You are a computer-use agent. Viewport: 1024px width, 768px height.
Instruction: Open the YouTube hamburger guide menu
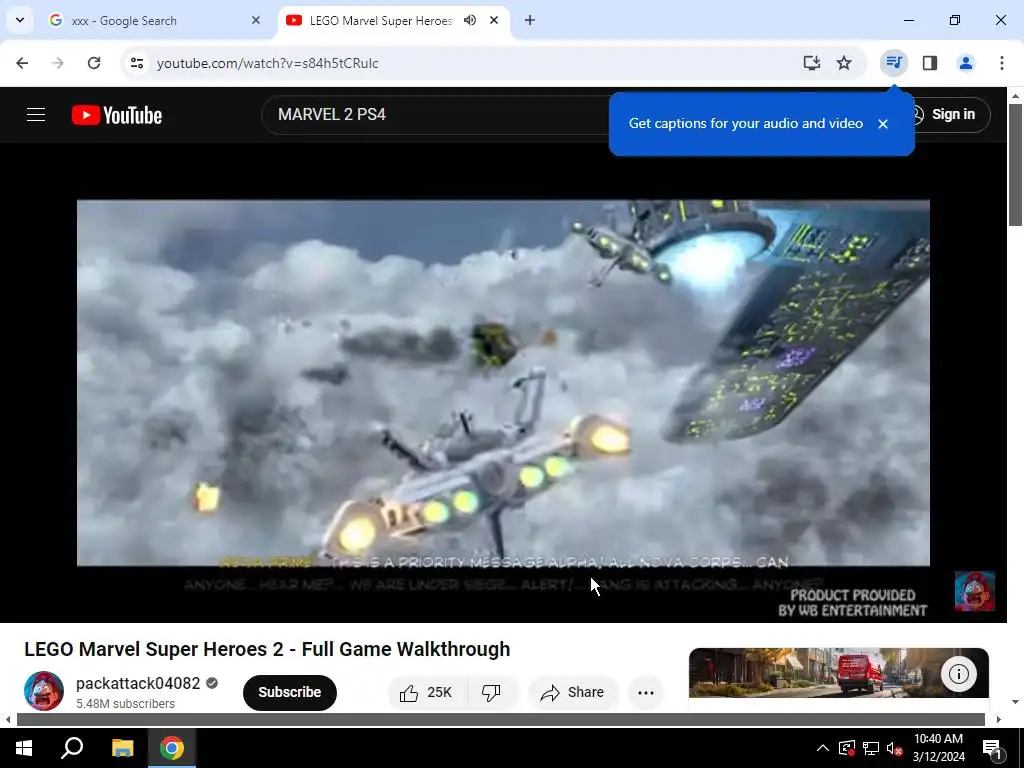click(36, 115)
